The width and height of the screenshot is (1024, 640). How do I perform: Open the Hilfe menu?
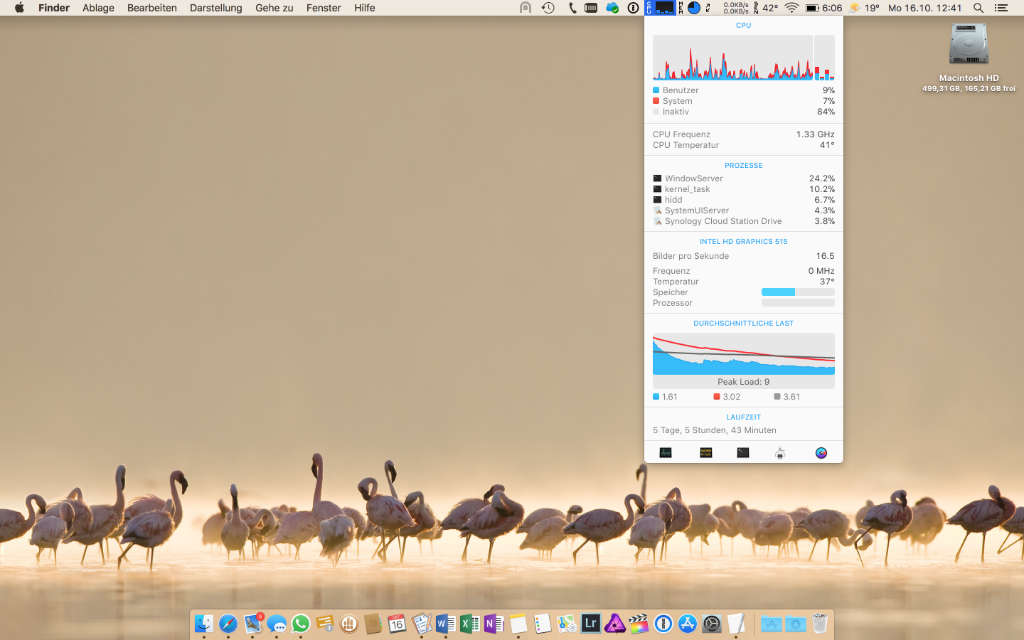coord(364,8)
